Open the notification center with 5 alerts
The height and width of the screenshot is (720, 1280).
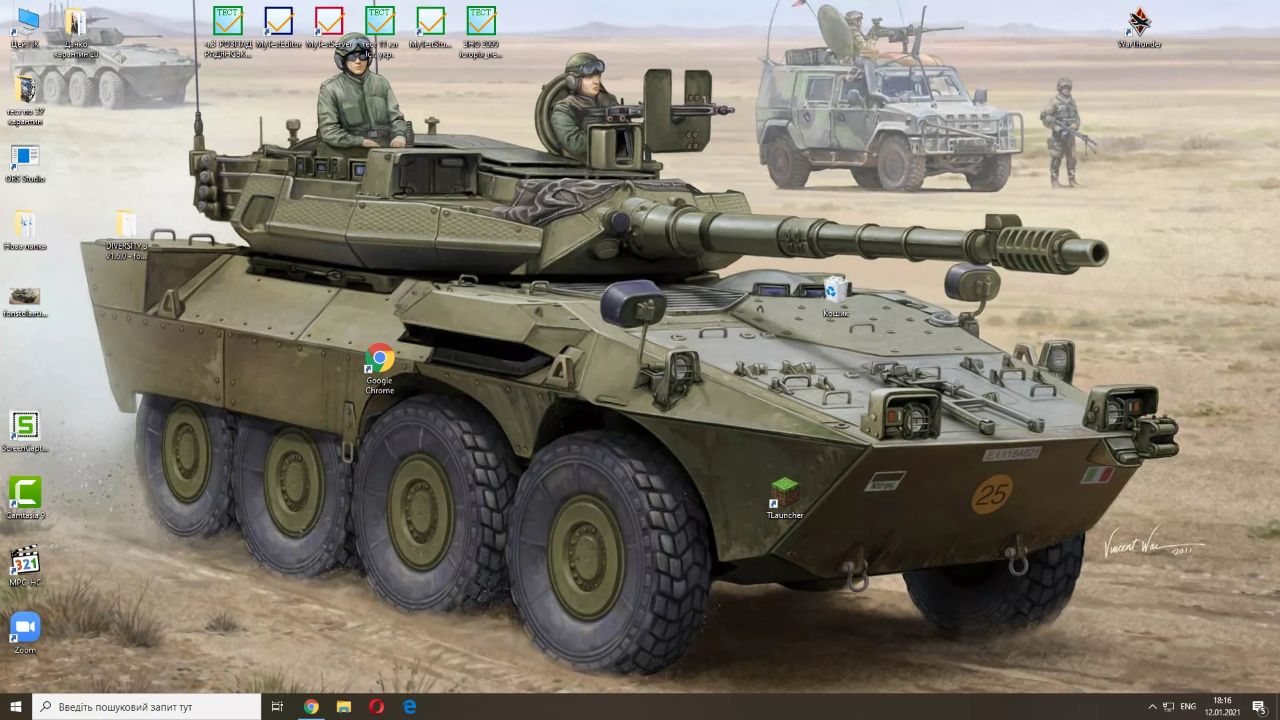point(1259,706)
